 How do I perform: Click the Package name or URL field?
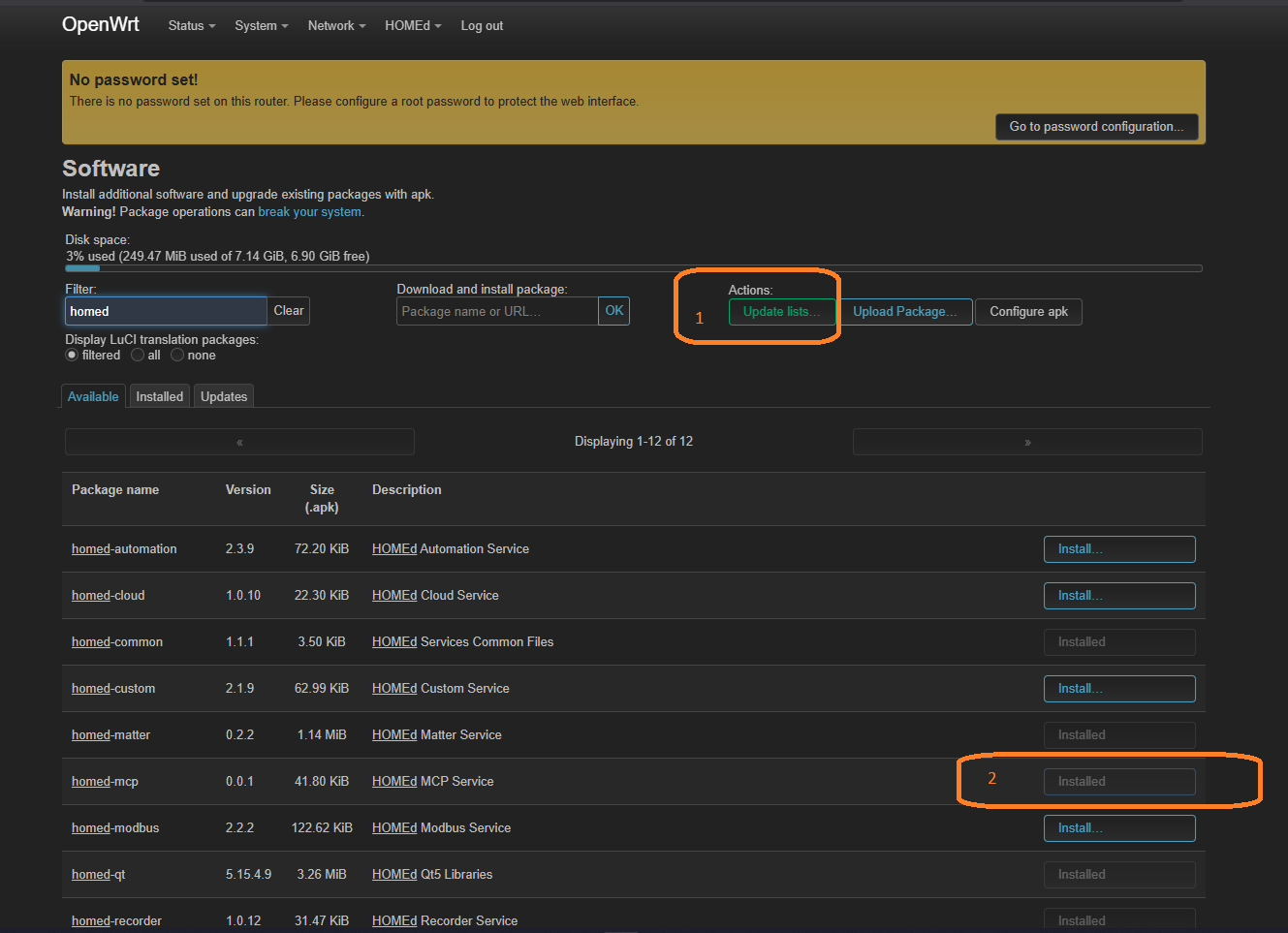pyautogui.click(x=497, y=311)
